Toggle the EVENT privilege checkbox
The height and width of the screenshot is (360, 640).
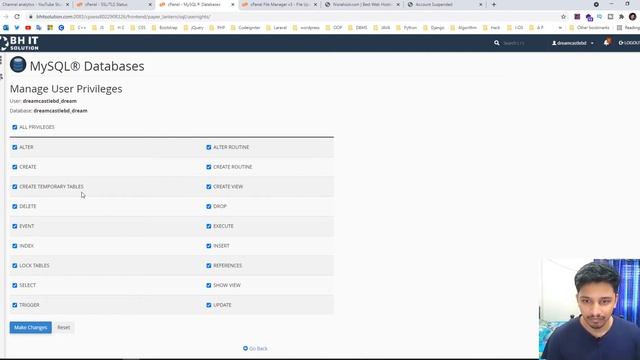(15, 226)
